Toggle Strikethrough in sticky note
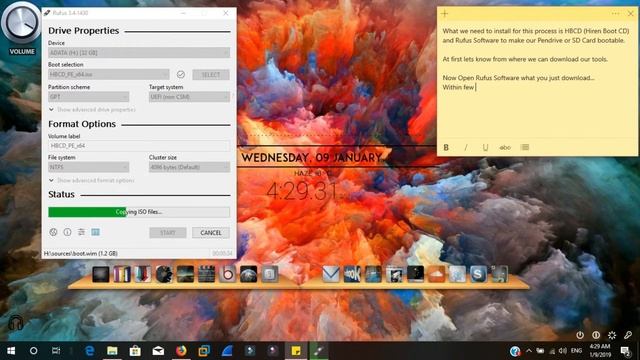 (x=505, y=147)
